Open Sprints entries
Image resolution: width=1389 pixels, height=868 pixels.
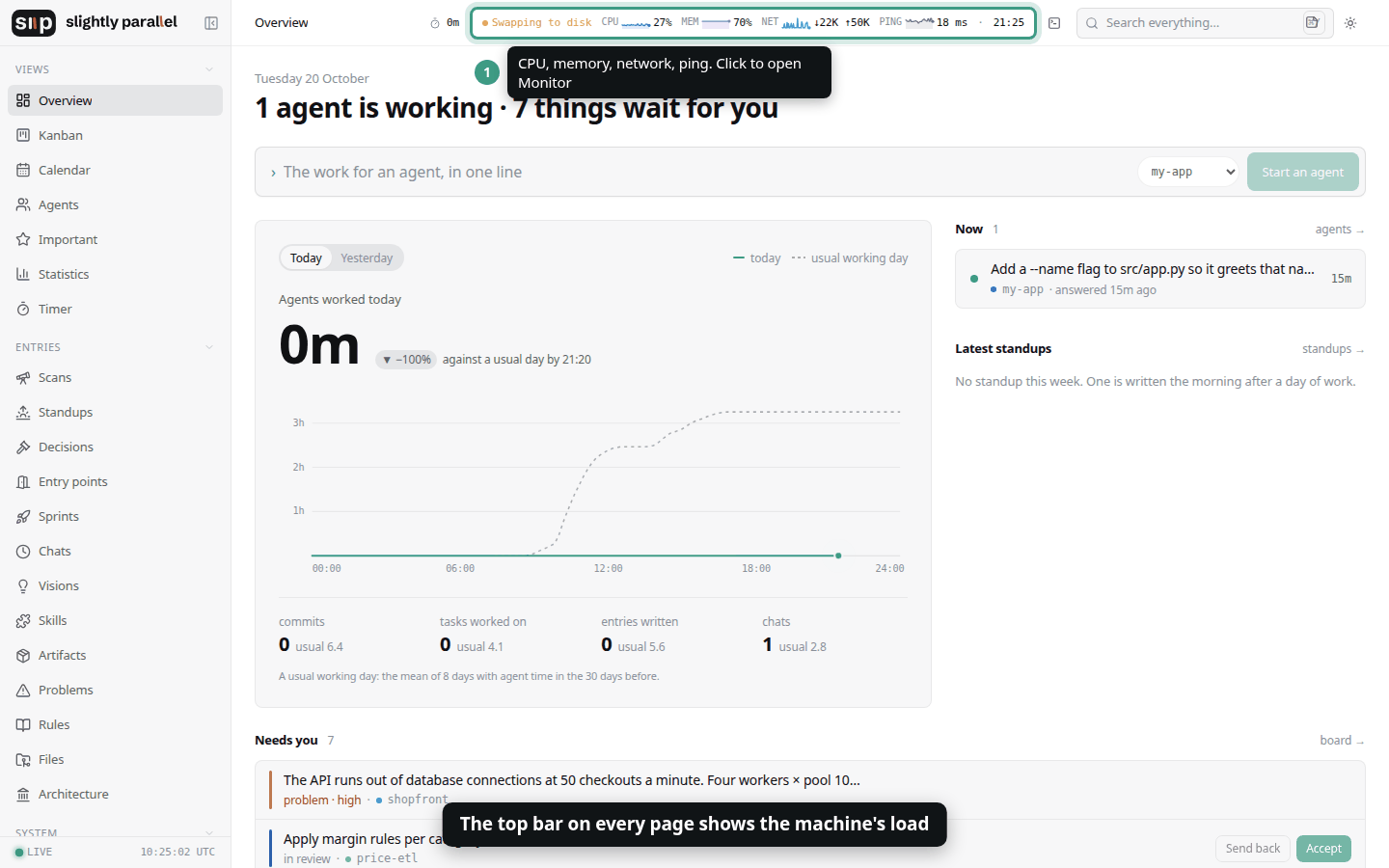(x=115, y=516)
